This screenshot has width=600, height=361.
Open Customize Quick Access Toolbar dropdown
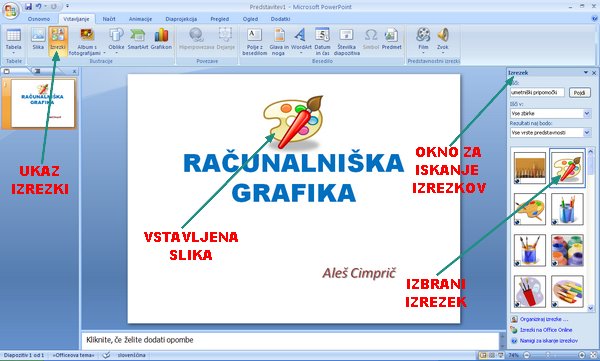(x=67, y=7)
